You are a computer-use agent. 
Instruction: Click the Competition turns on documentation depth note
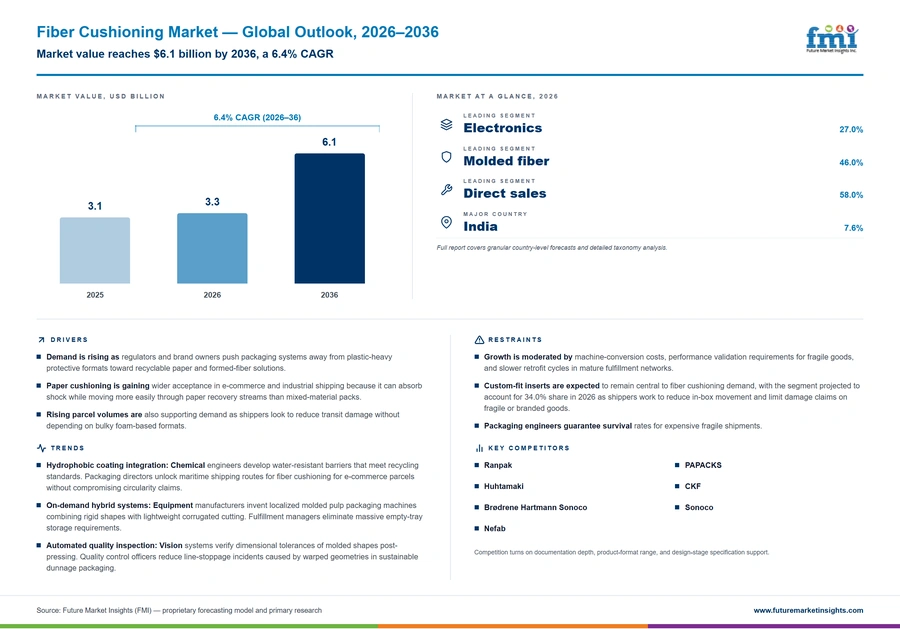click(x=622, y=552)
